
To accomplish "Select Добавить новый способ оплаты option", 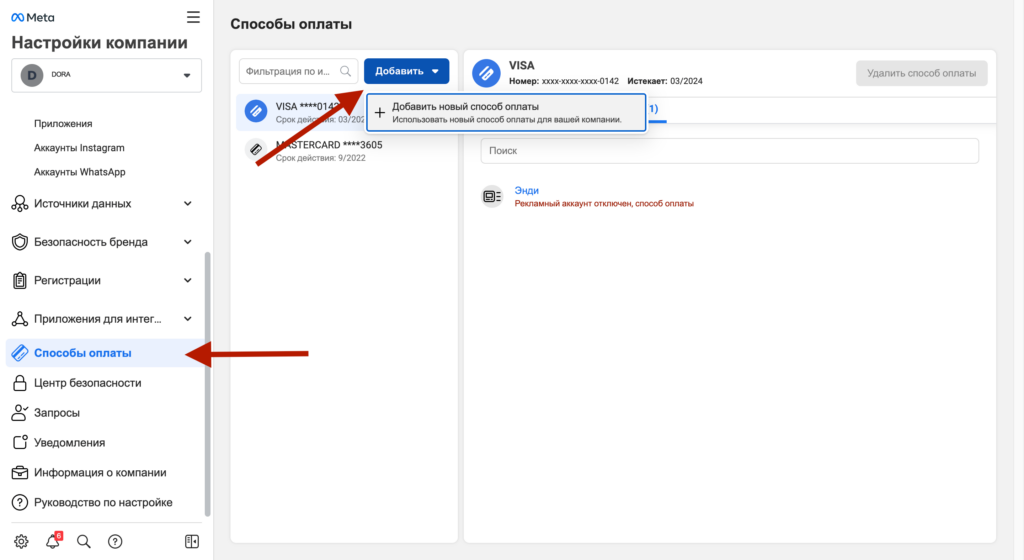I will pos(506,112).
